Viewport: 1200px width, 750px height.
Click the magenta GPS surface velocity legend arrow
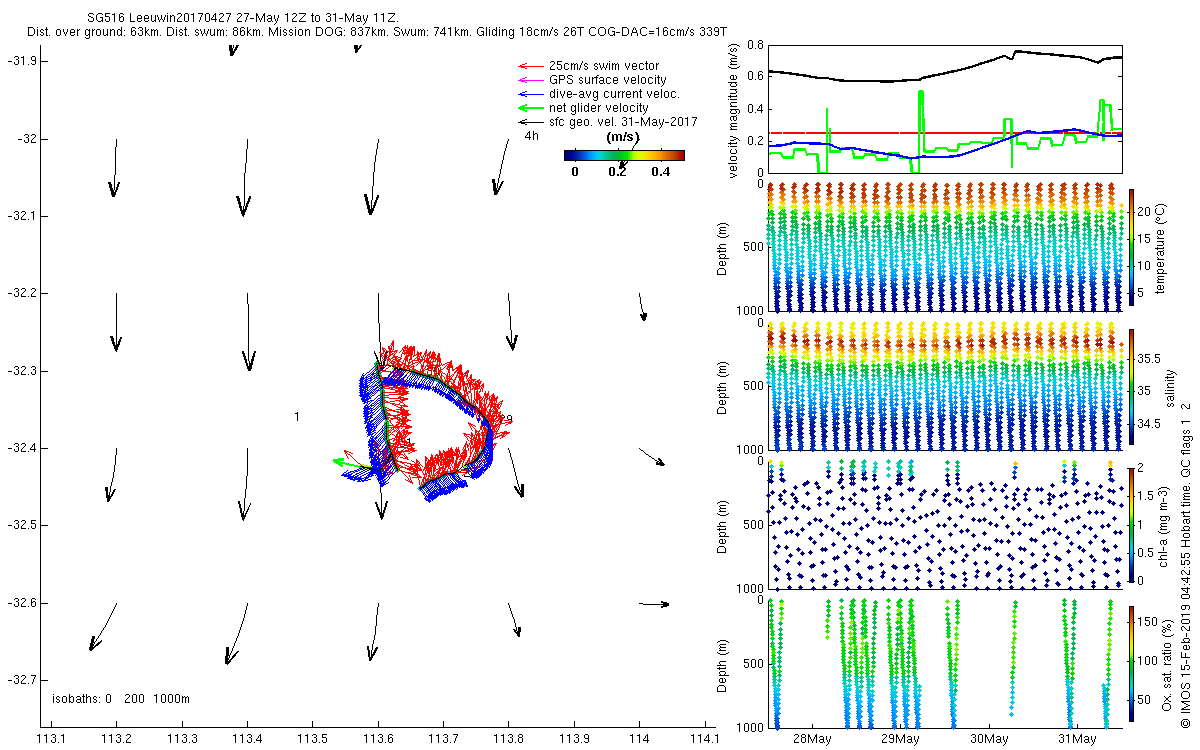pos(529,80)
